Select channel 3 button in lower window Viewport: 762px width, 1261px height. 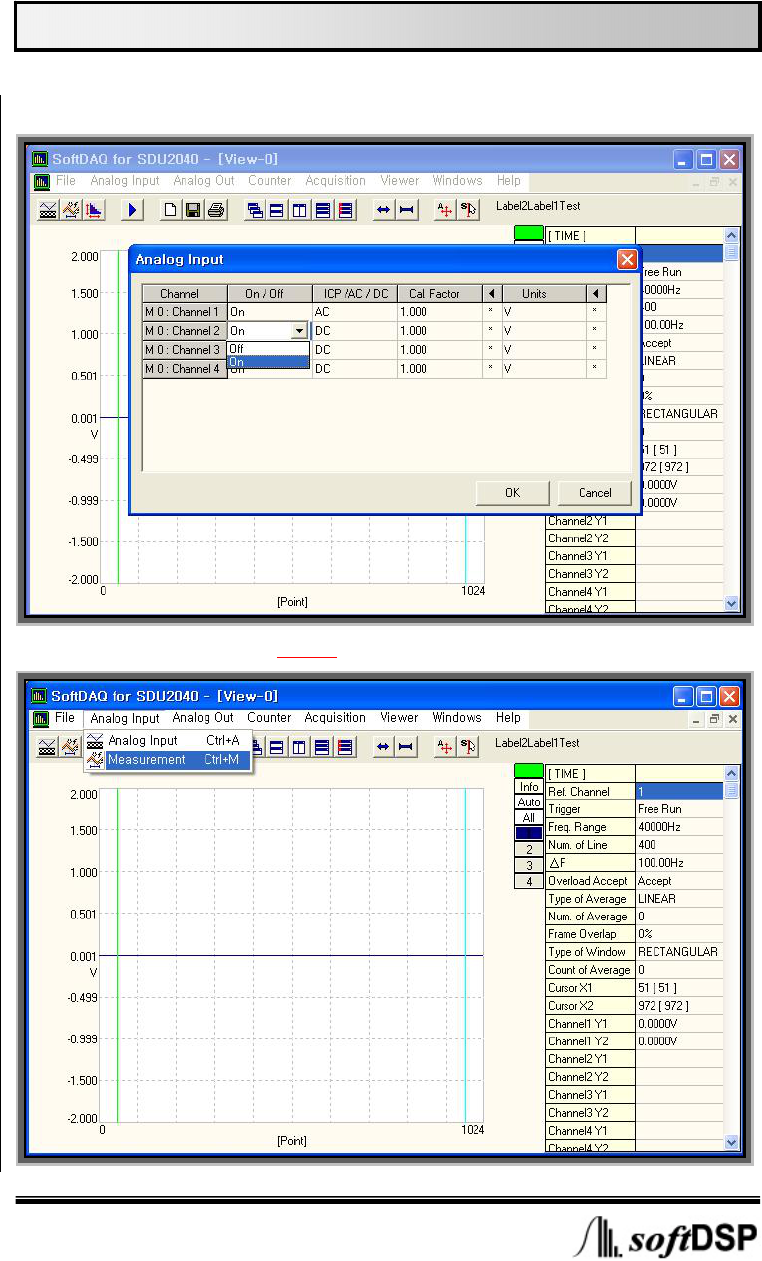pyautogui.click(x=529, y=865)
